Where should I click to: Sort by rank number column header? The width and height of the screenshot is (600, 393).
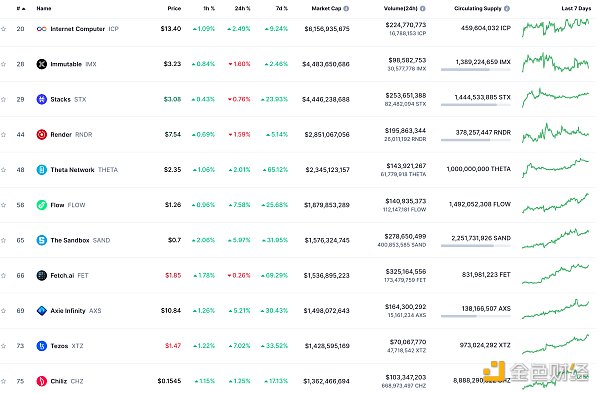click(21, 8)
